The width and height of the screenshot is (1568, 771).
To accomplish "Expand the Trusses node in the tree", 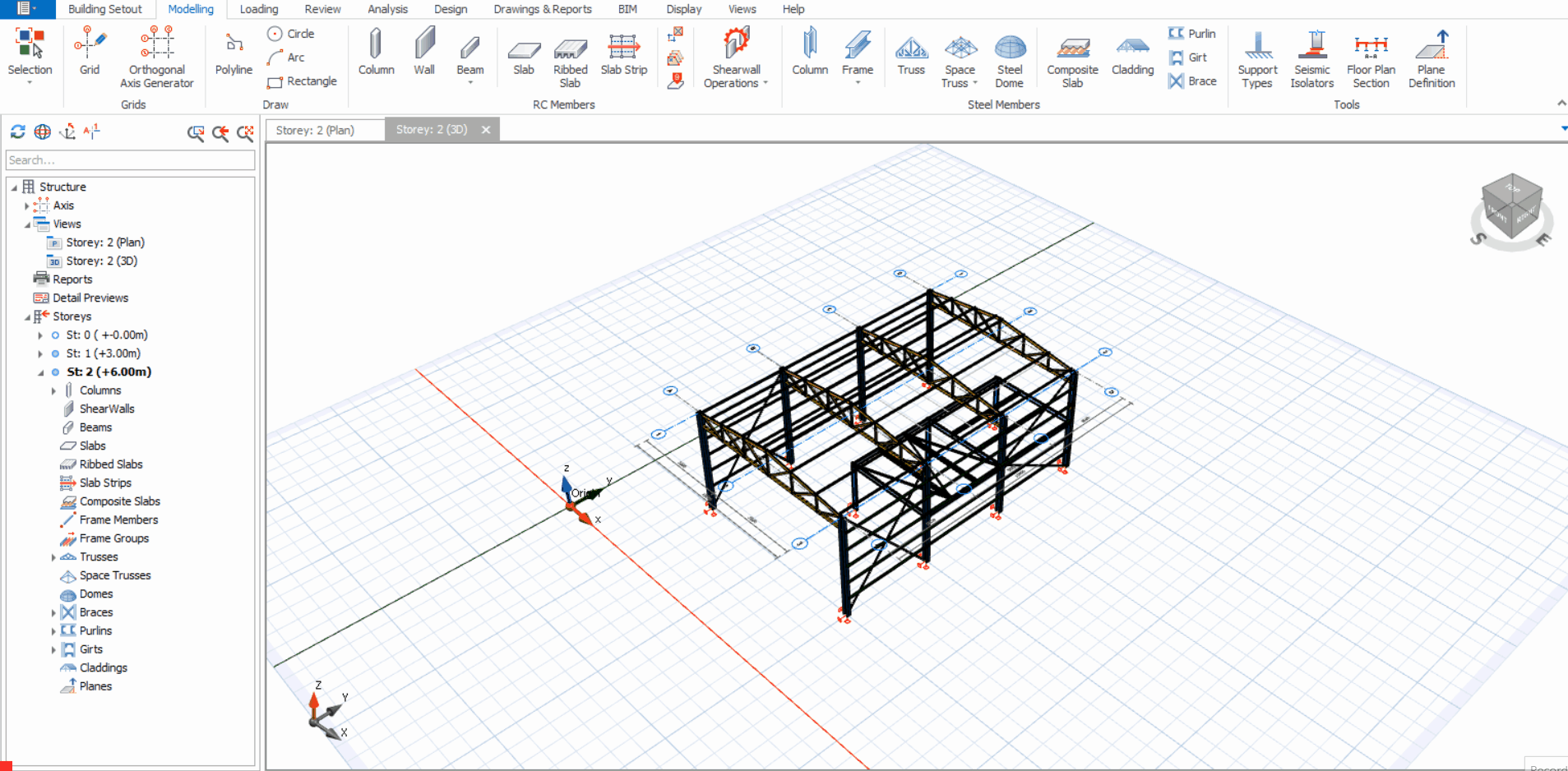I will tap(53, 557).
